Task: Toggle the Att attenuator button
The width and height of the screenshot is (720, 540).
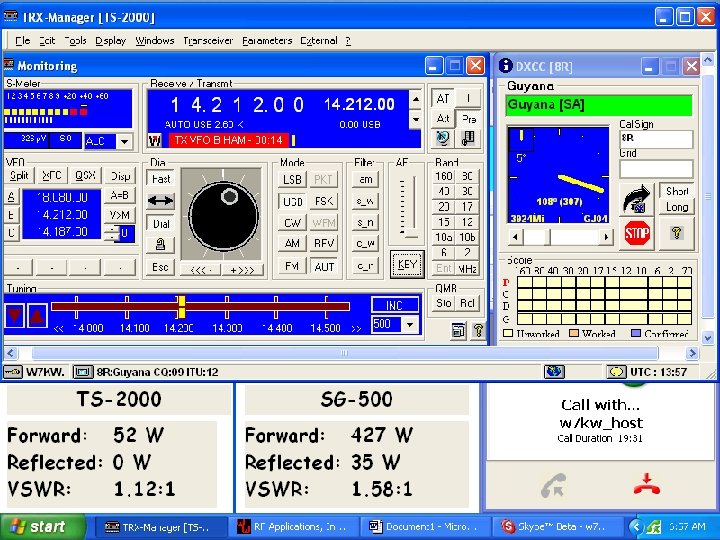Action: point(443,118)
